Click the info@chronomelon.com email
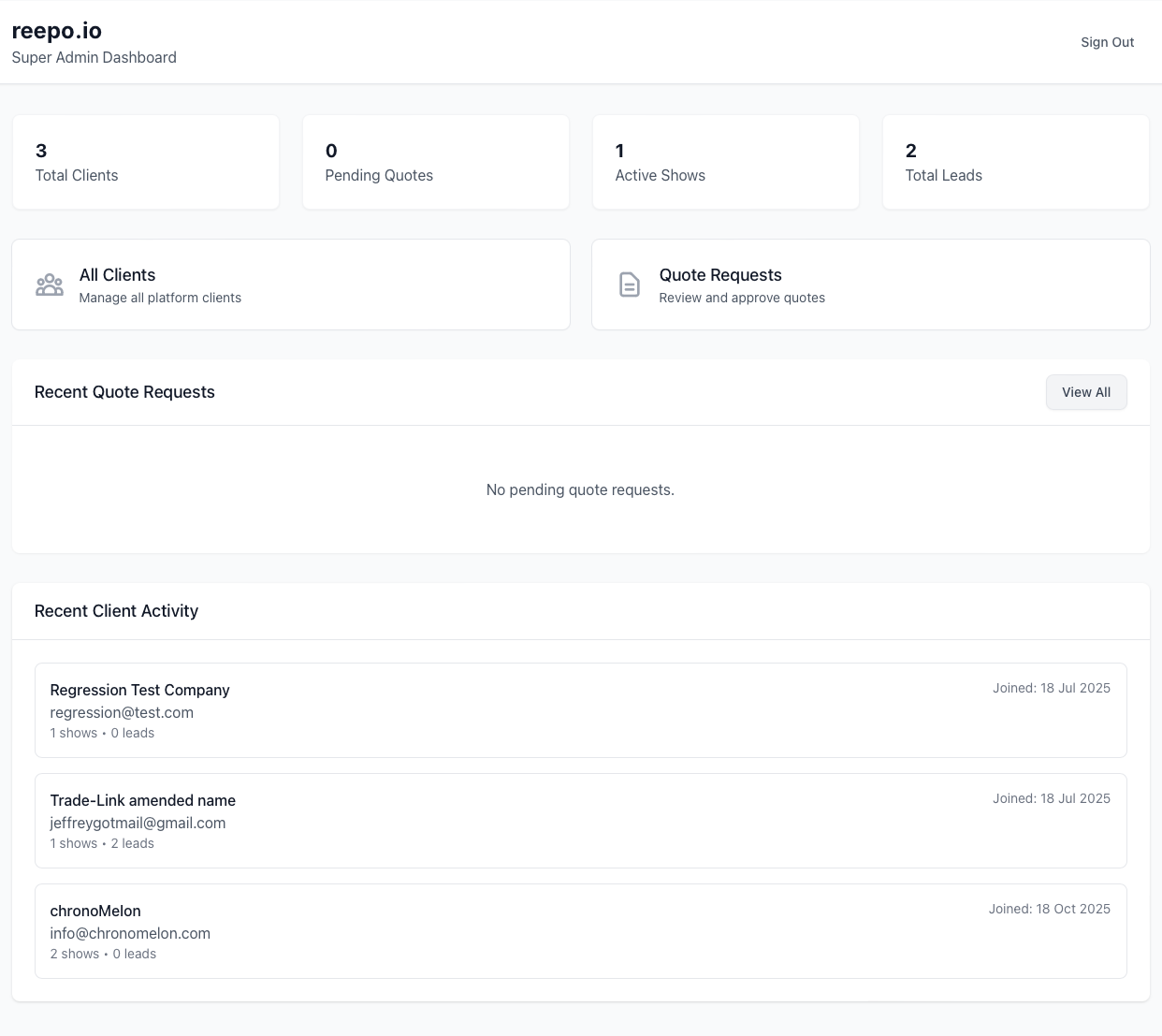Image resolution: width=1162 pixels, height=1036 pixels. [x=130, y=933]
